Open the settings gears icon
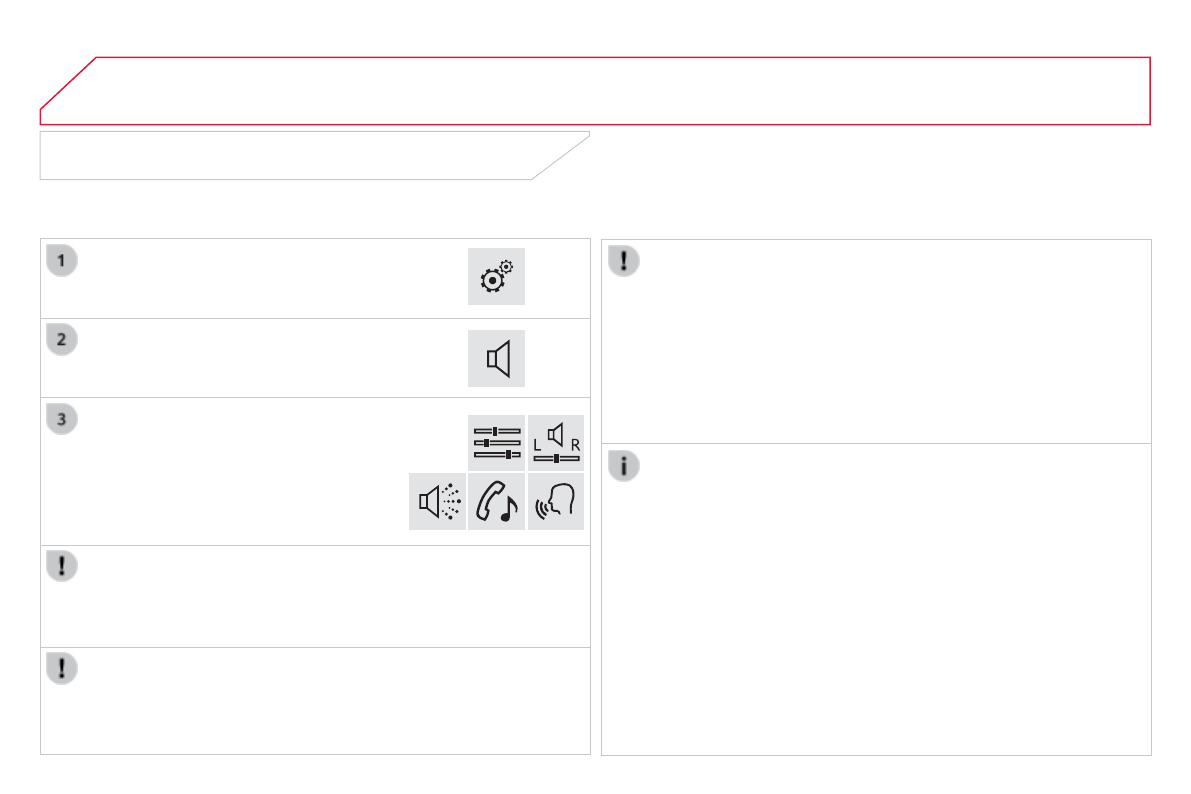 tap(496, 277)
